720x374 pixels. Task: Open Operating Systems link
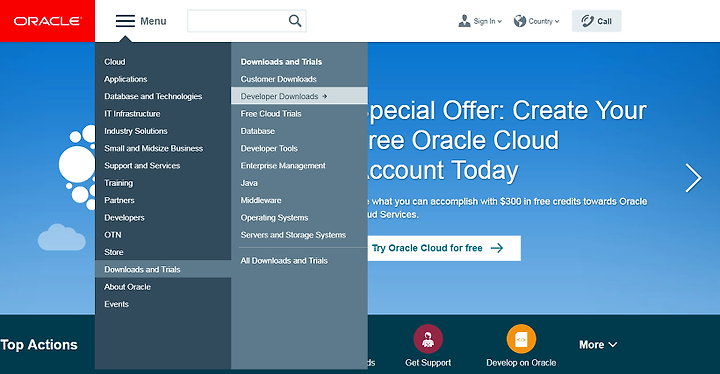[274, 218]
